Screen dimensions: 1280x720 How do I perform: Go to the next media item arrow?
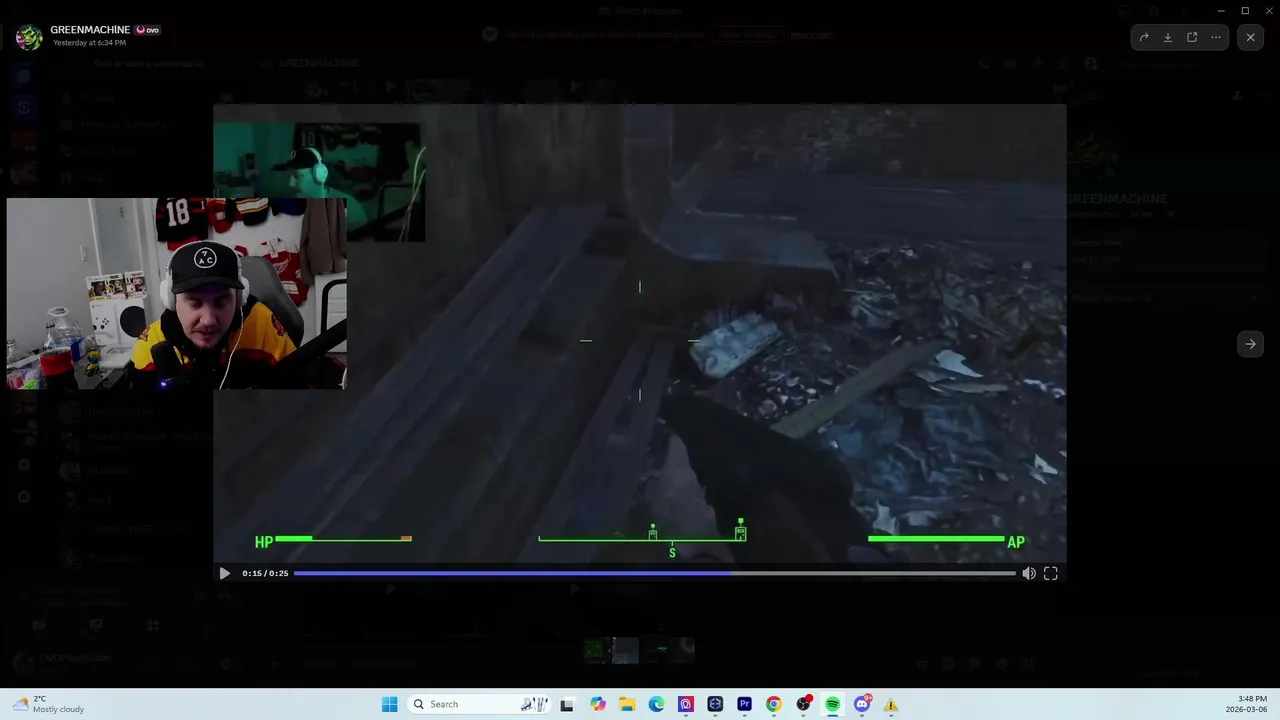1250,343
